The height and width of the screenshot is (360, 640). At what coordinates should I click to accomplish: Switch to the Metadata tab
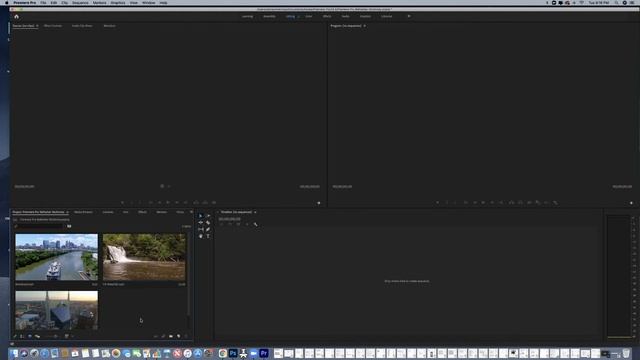coord(109,26)
